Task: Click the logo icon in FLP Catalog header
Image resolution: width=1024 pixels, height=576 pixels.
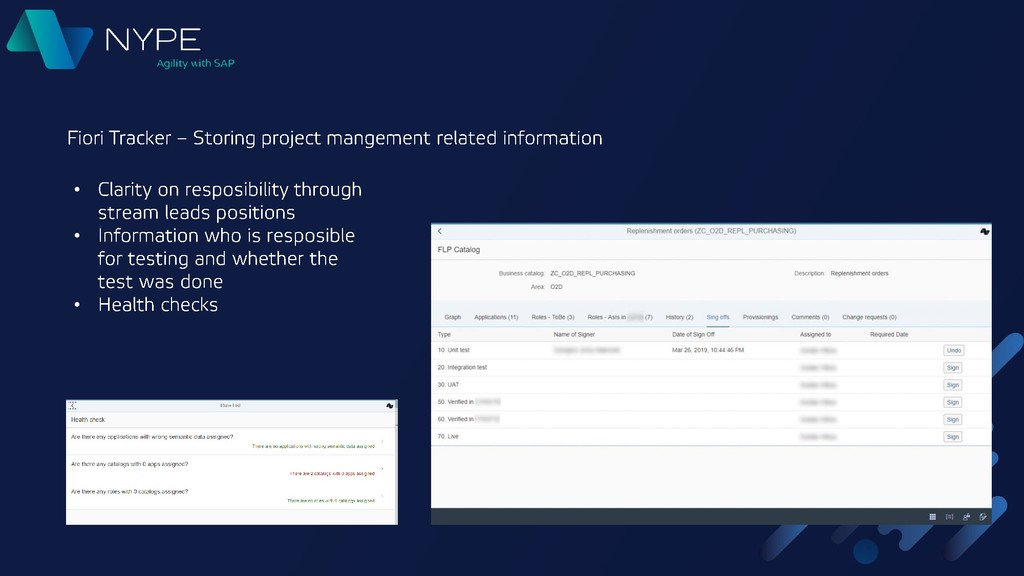Action: click(984, 231)
